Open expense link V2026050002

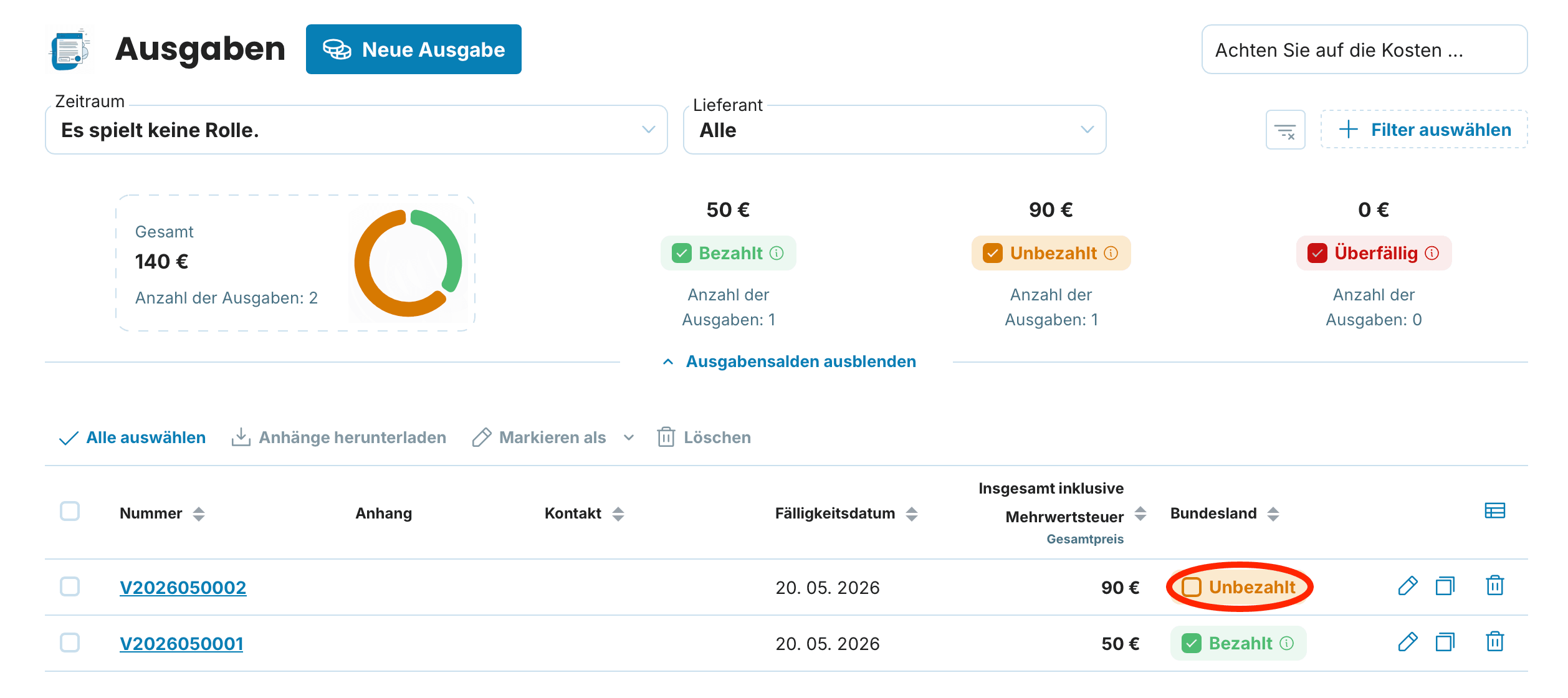[183, 587]
